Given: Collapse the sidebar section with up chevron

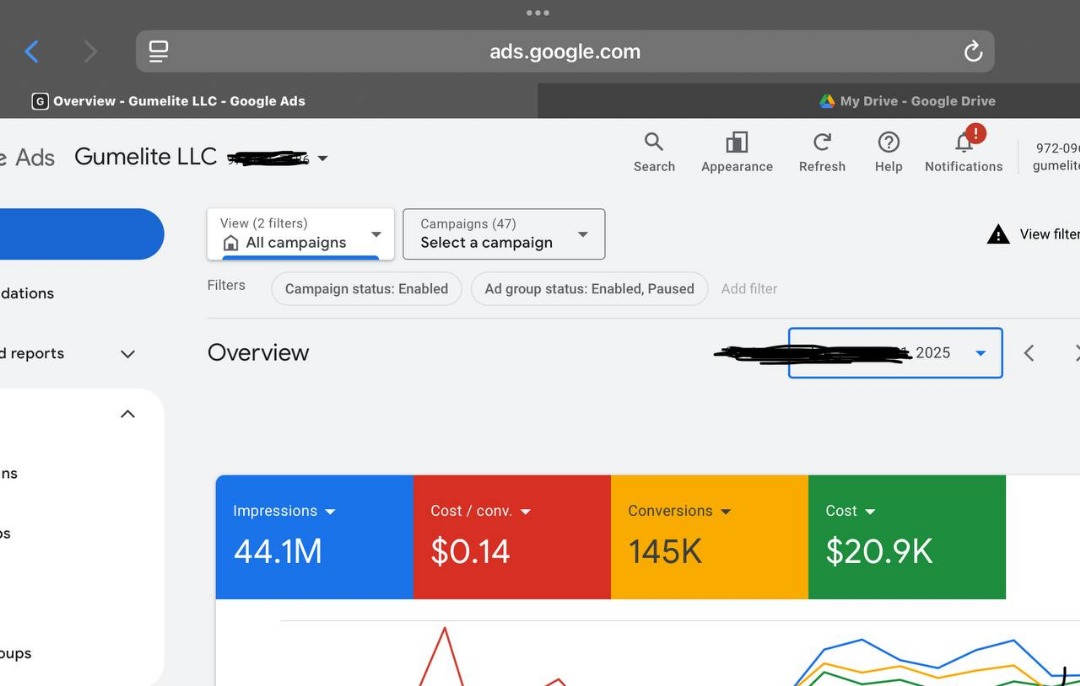Looking at the screenshot, I should pos(127,414).
